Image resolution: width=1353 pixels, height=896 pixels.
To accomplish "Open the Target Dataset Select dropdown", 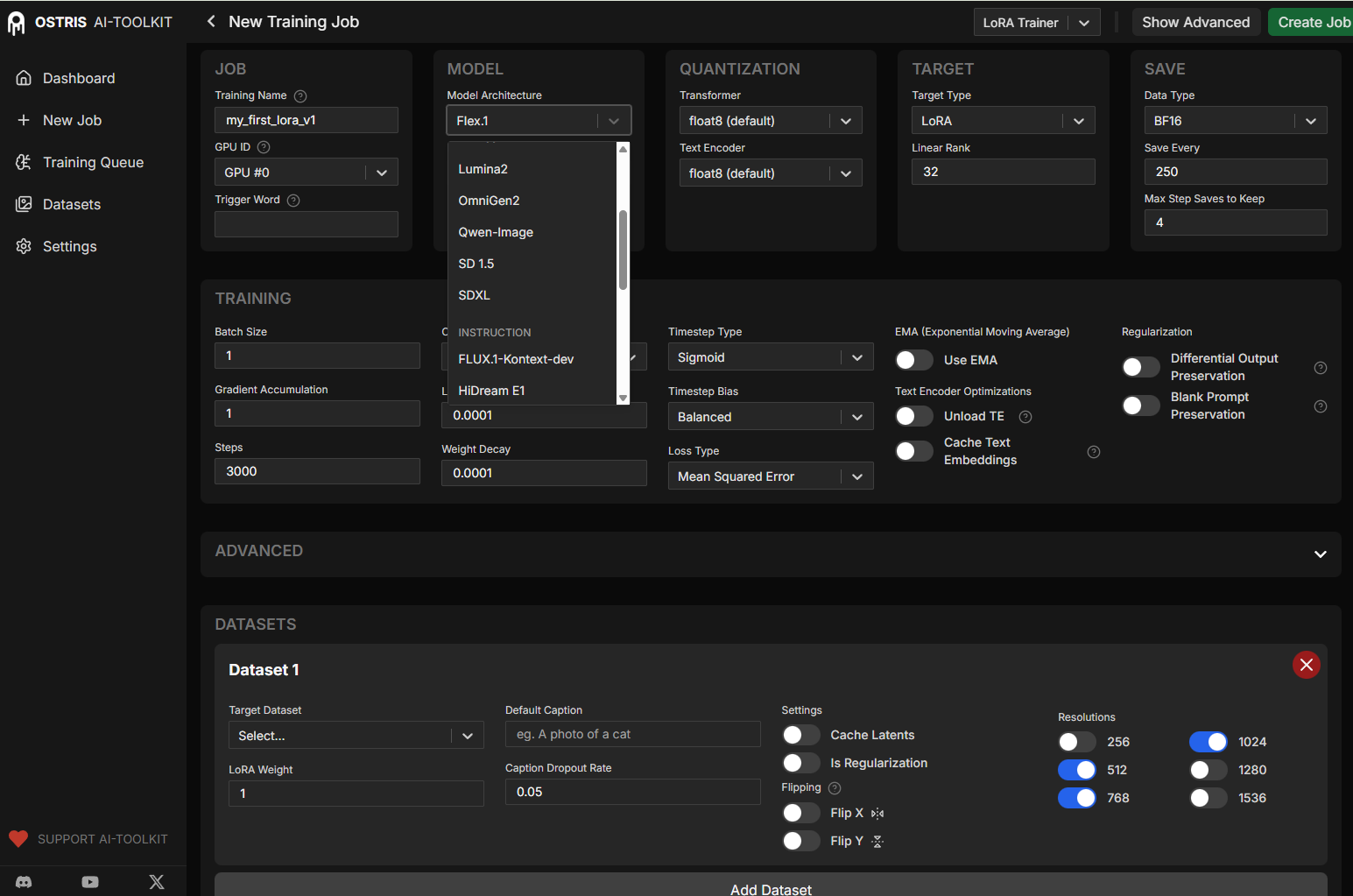I will coord(356,736).
